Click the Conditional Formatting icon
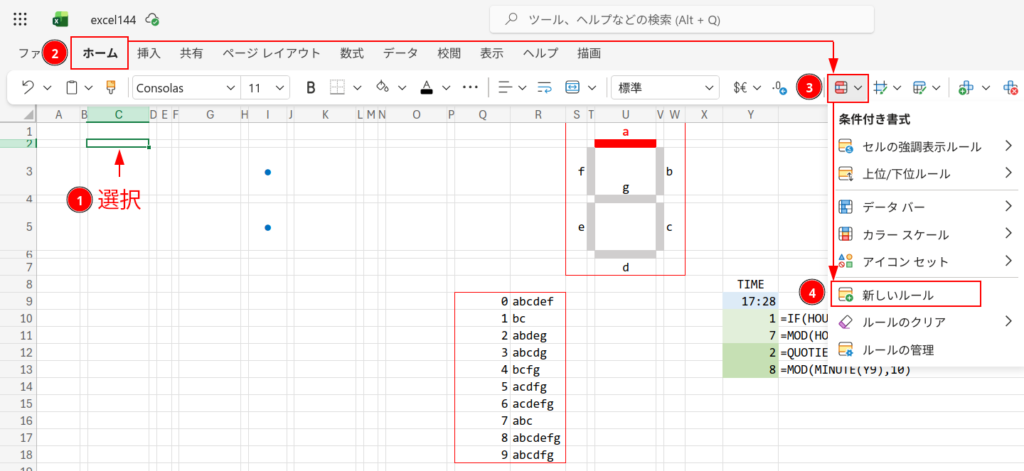This screenshot has height=471, width=1024. pos(840,88)
